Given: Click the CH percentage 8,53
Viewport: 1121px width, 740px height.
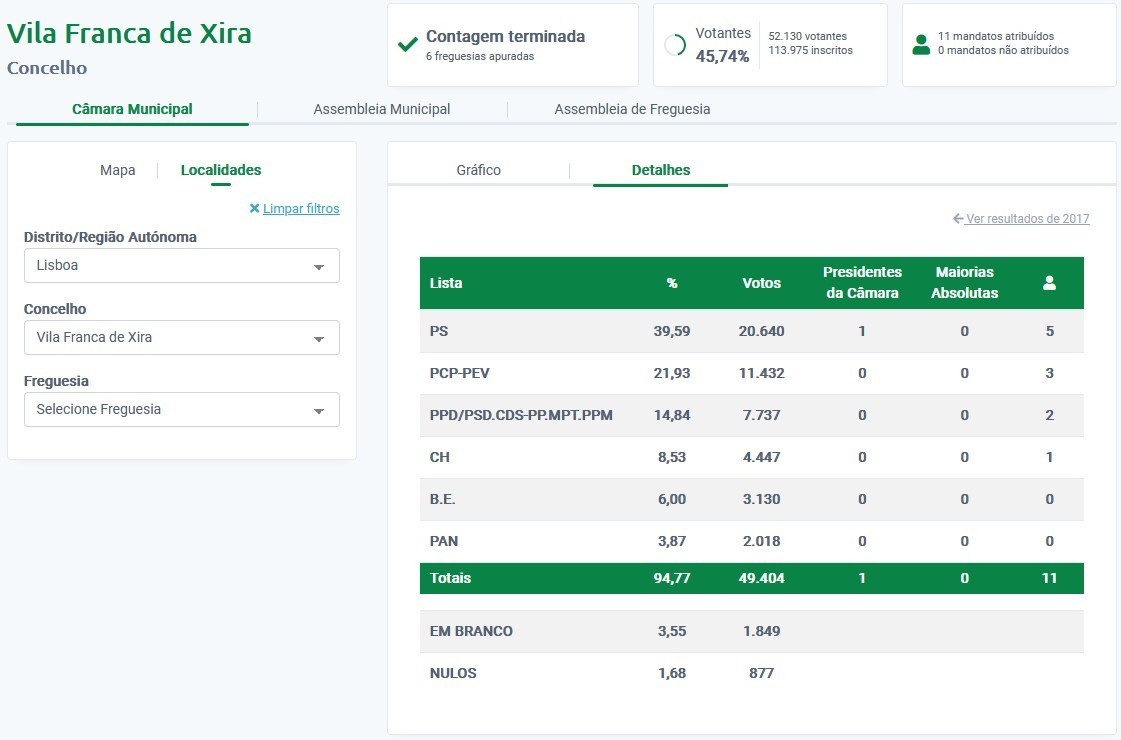Looking at the screenshot, I should tap(672, 457).
